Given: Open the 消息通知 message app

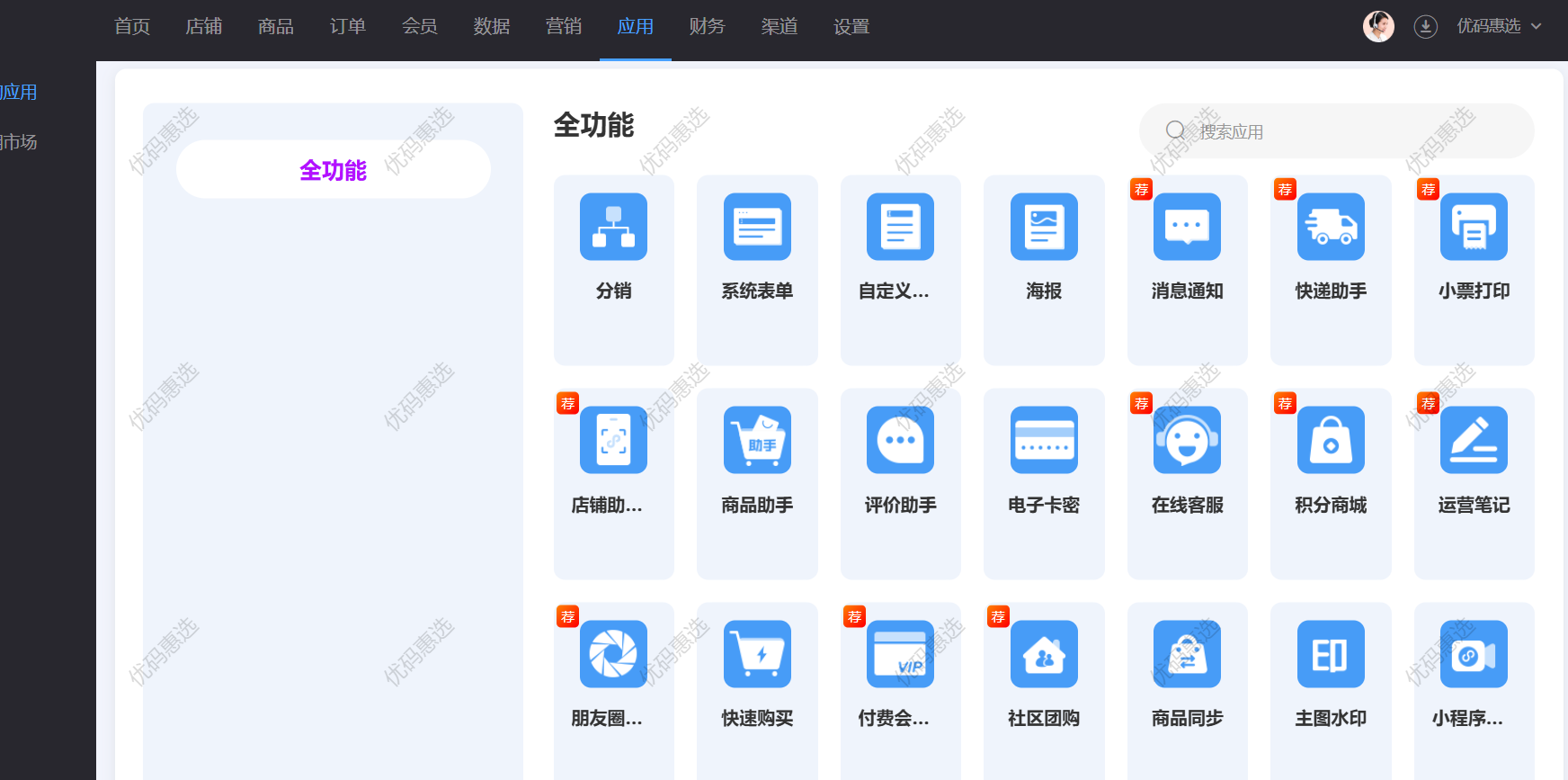Looking at the screenshot, I should click(x=1187, y=227).
